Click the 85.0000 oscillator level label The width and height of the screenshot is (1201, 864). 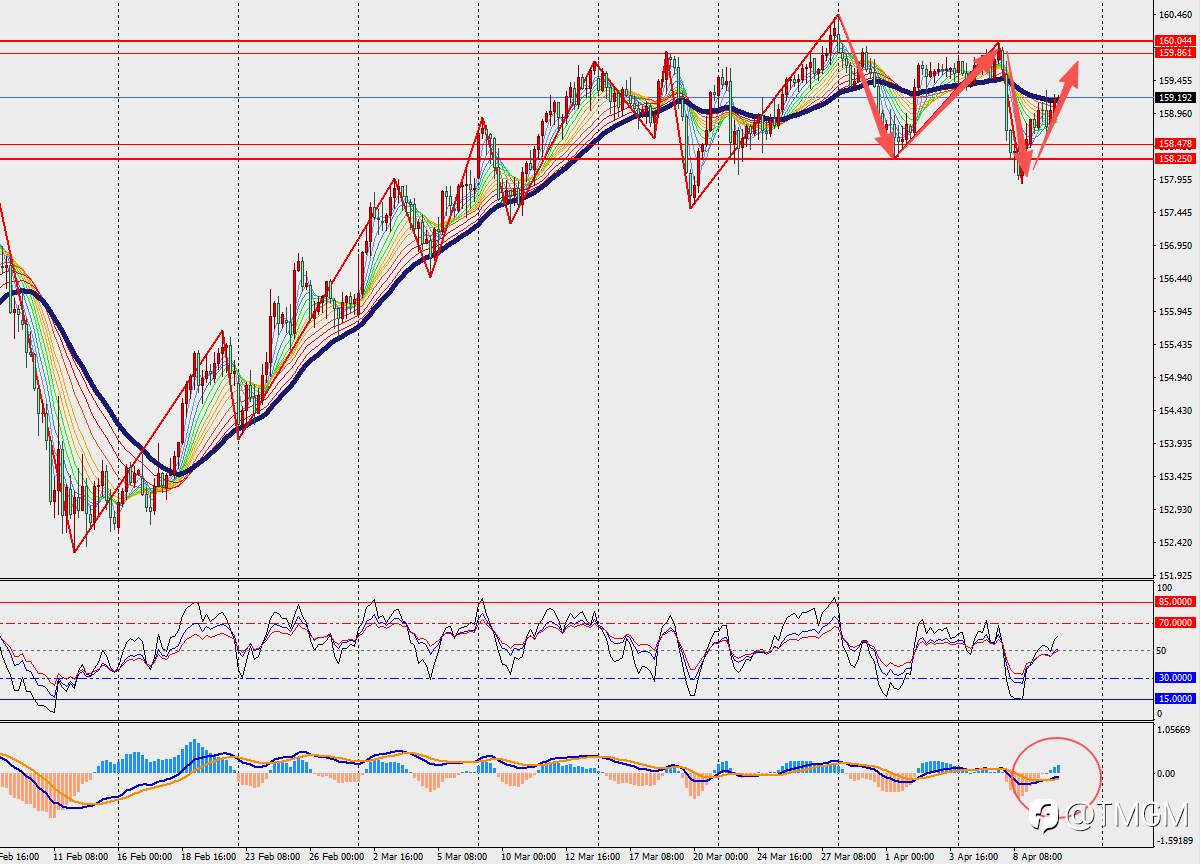1175,602
